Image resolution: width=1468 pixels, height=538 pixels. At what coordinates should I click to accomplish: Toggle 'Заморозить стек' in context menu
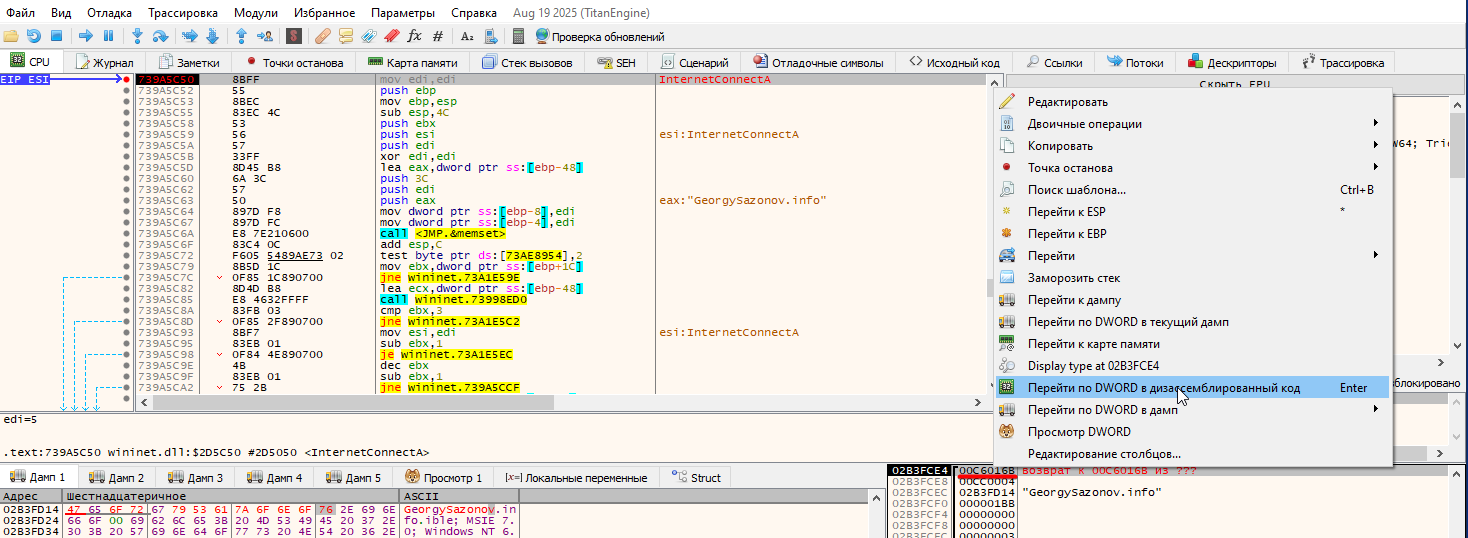coord(1073,278)
